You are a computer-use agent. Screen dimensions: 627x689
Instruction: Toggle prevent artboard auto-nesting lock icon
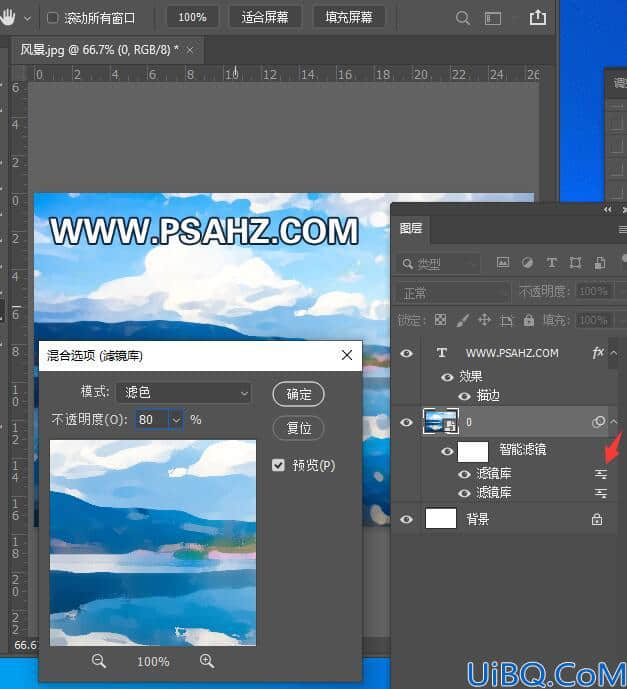(507, 320)
